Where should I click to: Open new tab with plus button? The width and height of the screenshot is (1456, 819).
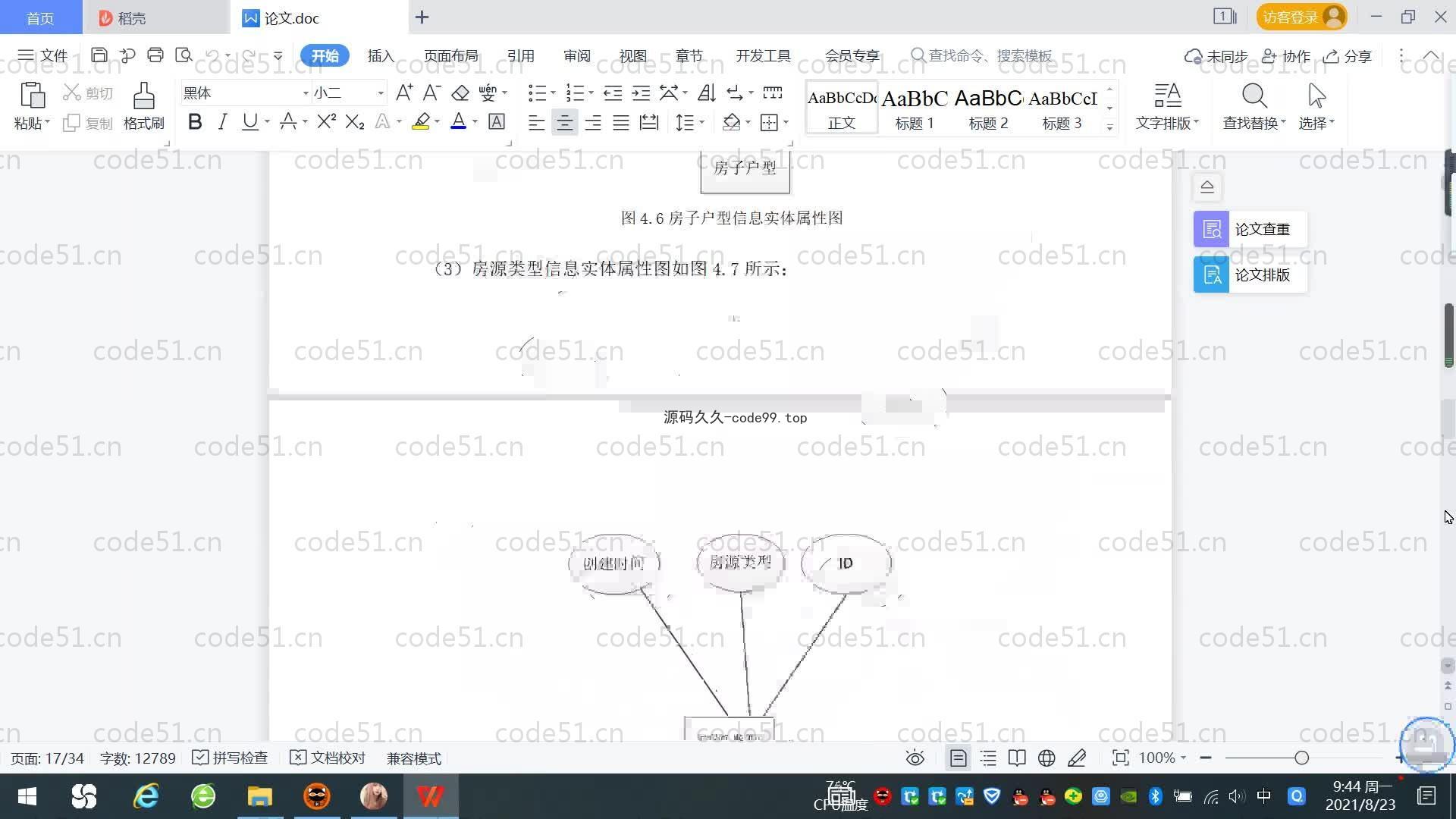coord(422,17)
